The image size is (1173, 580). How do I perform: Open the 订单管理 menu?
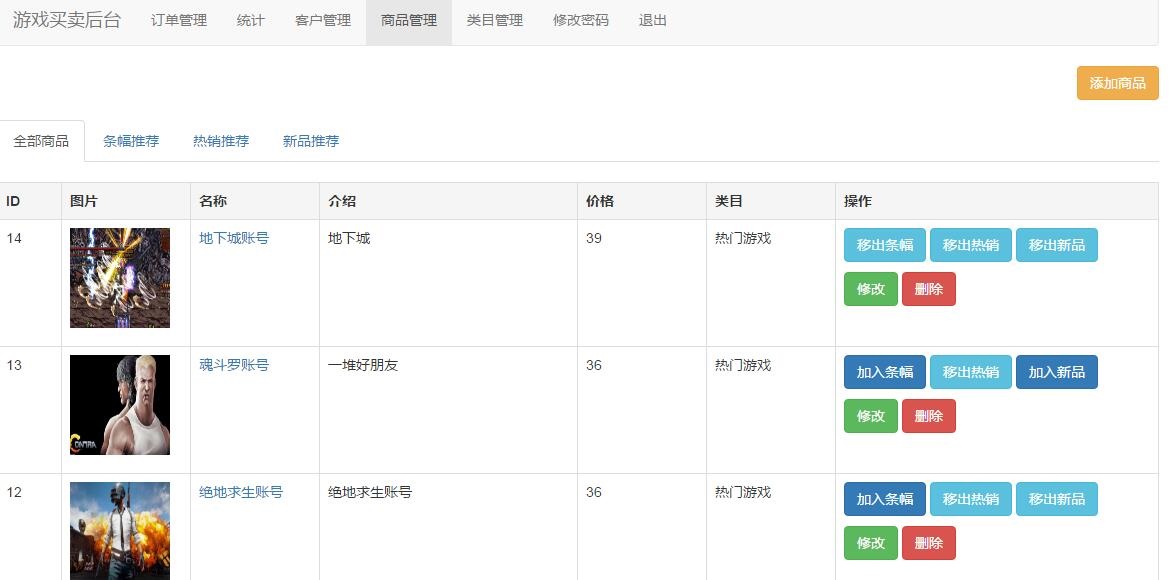point(179,20)
